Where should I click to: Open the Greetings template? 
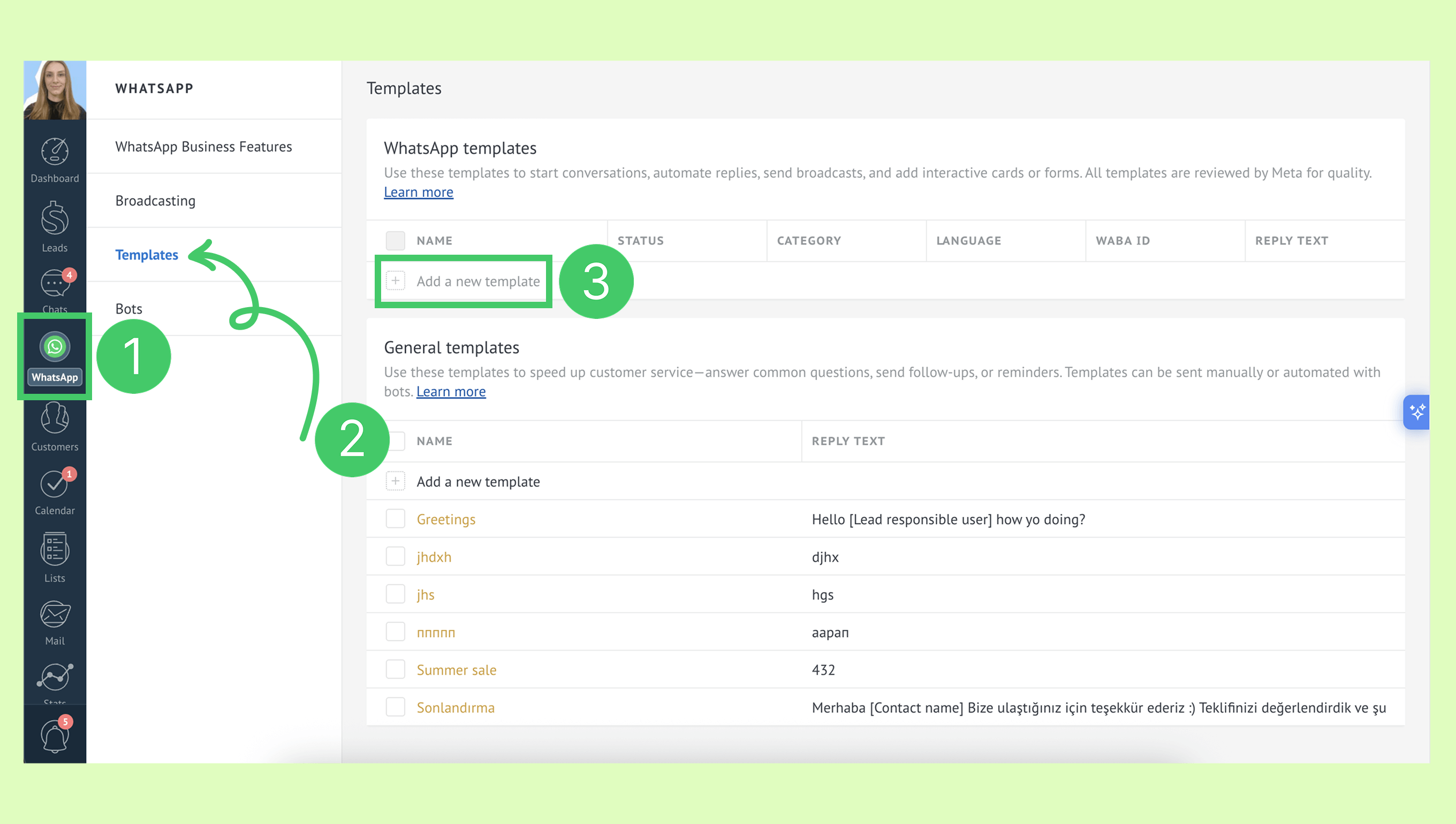445,520
